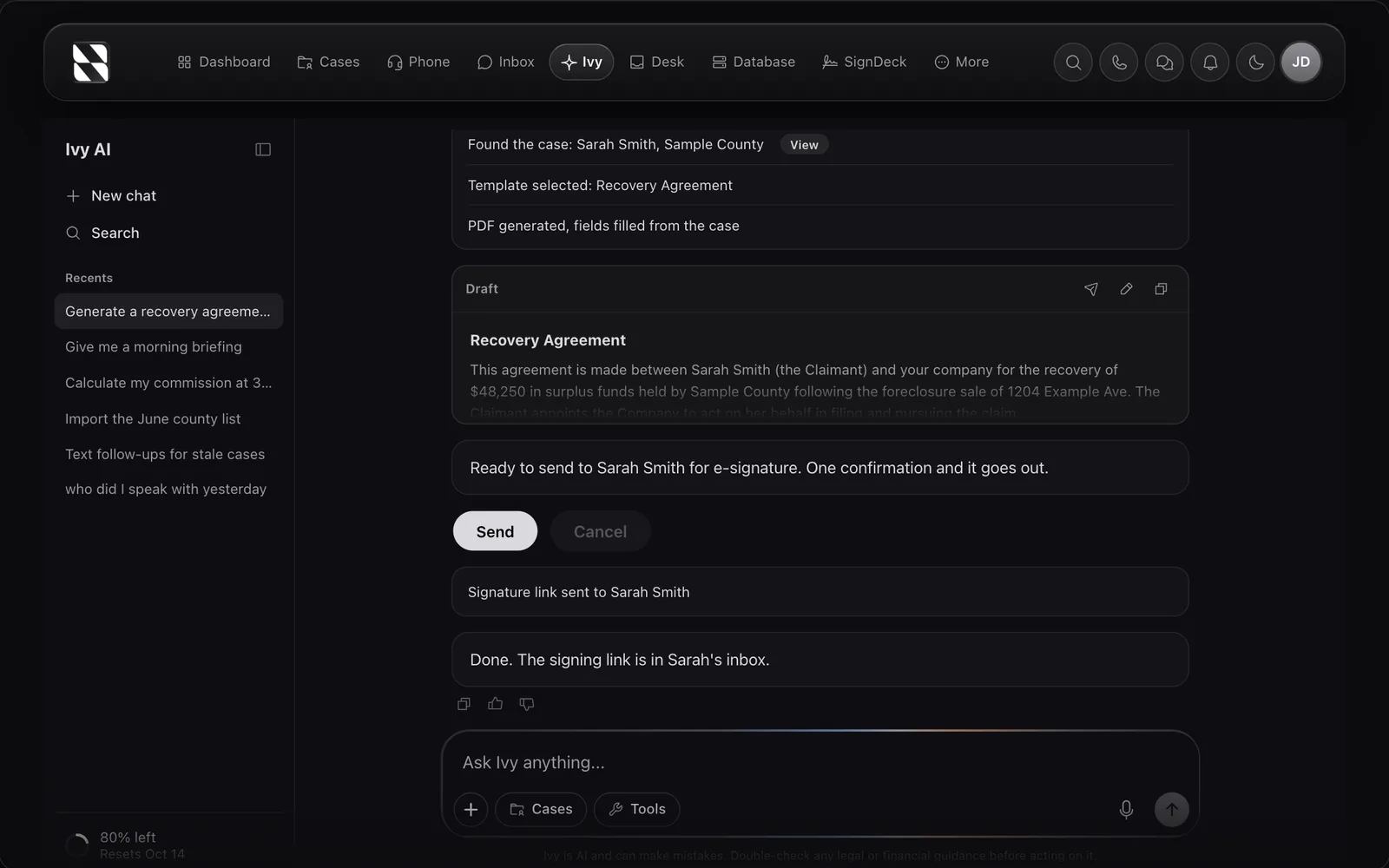The image size is (1389, 868).
Task: Copy Ivy's response below the message
Action: coord(464,704)
